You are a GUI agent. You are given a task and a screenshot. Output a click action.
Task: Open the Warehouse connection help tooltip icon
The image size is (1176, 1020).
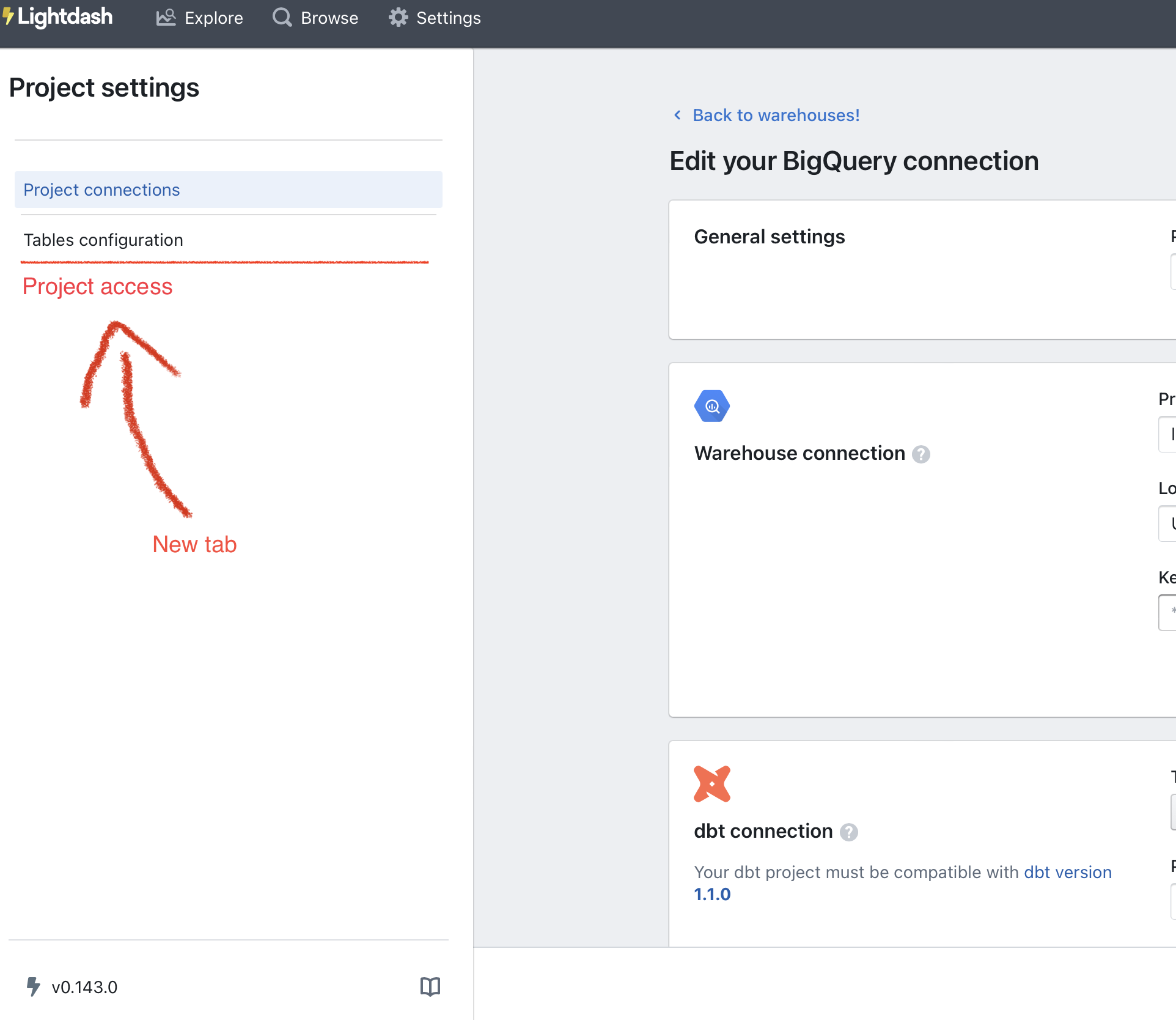pyautogui.click(x=922, y=454)
